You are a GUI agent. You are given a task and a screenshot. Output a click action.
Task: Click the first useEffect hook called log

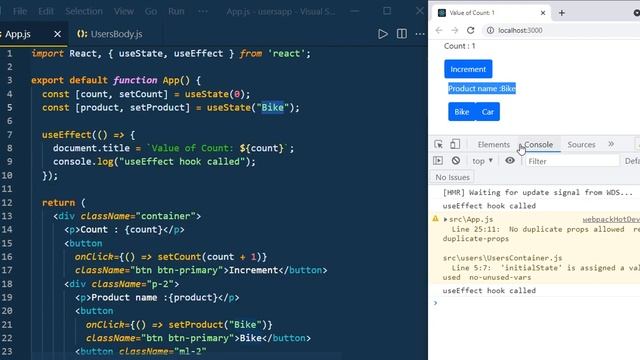[x=489, y=206]
